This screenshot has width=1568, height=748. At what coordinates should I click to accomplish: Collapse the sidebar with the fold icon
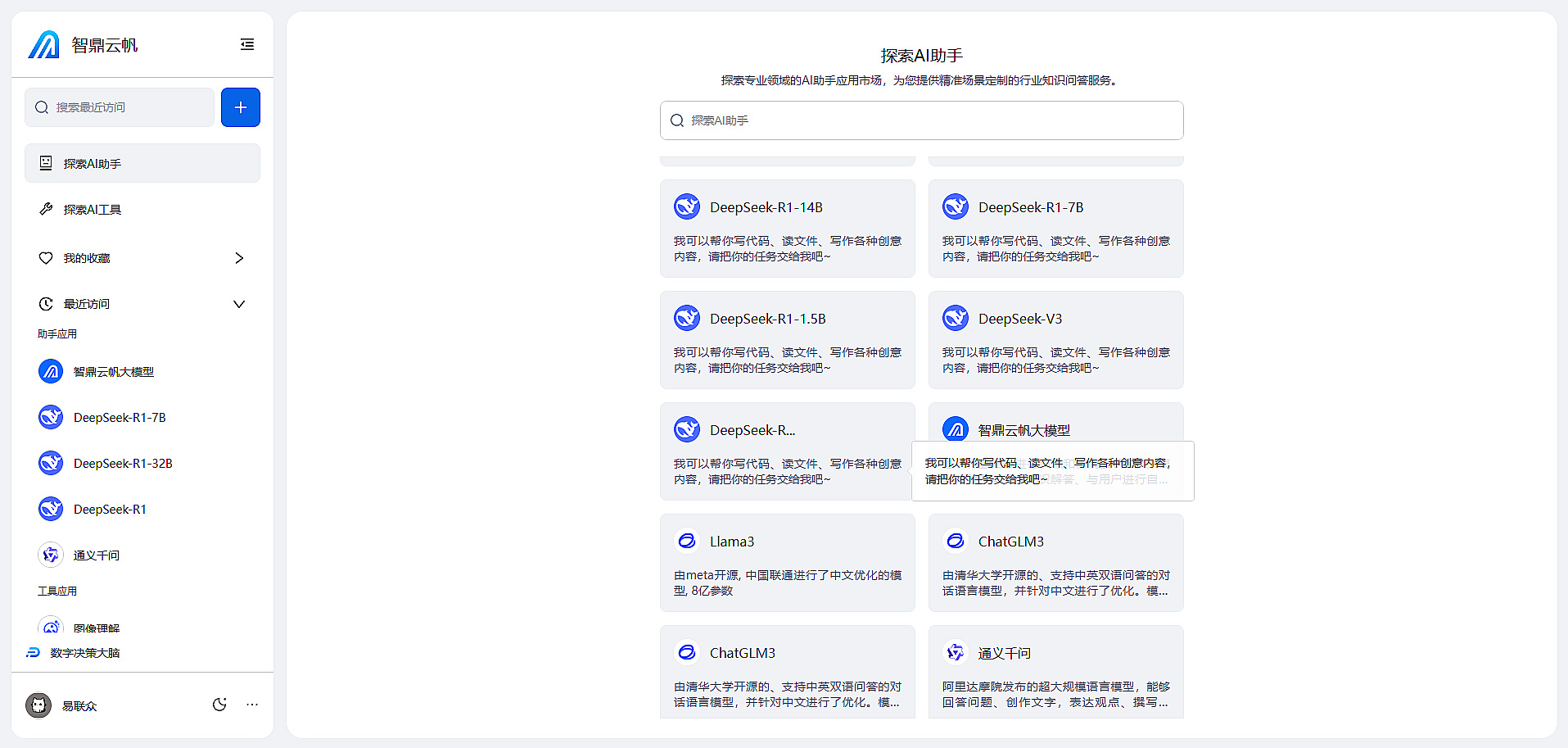click(247, 44)
